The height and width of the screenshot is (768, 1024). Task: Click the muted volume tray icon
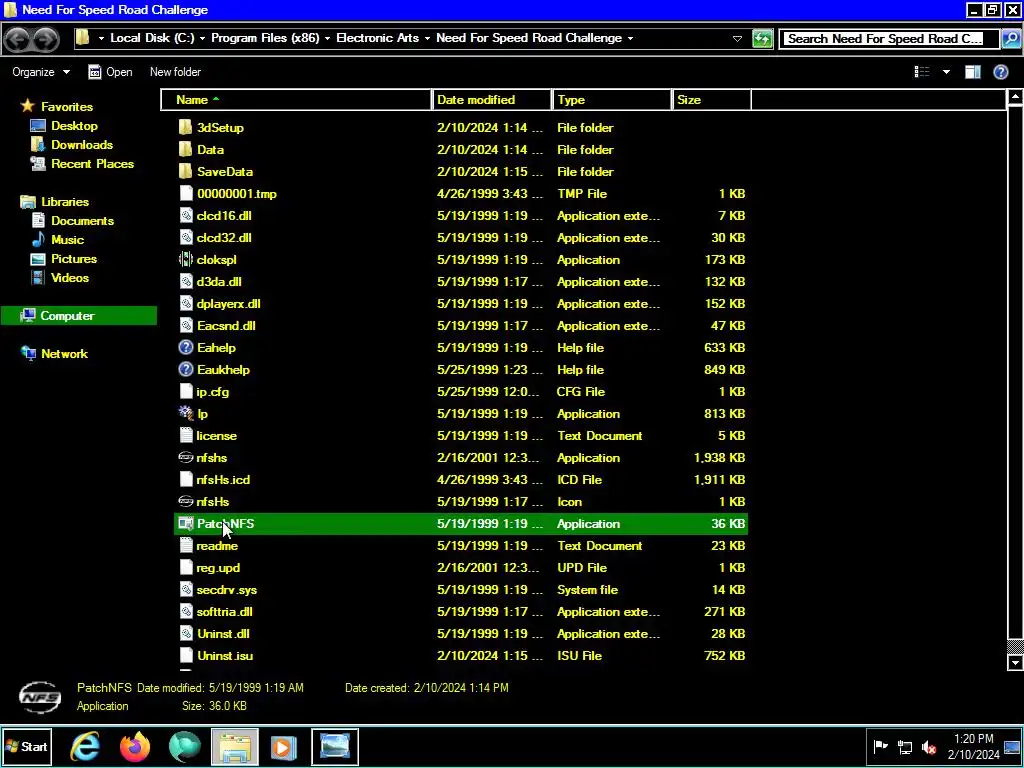coord(928,747)
